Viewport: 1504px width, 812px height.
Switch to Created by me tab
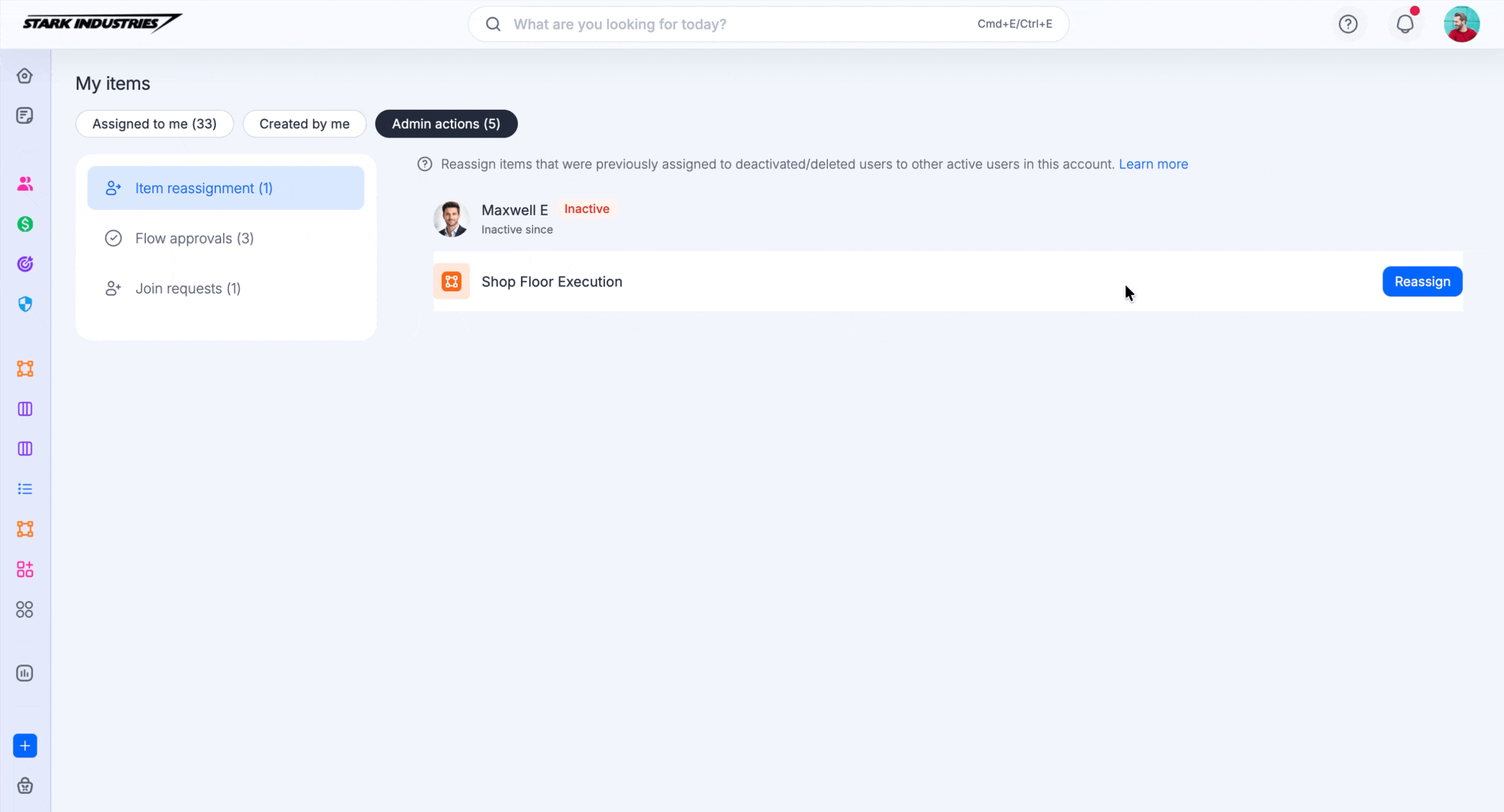[304, 124]
